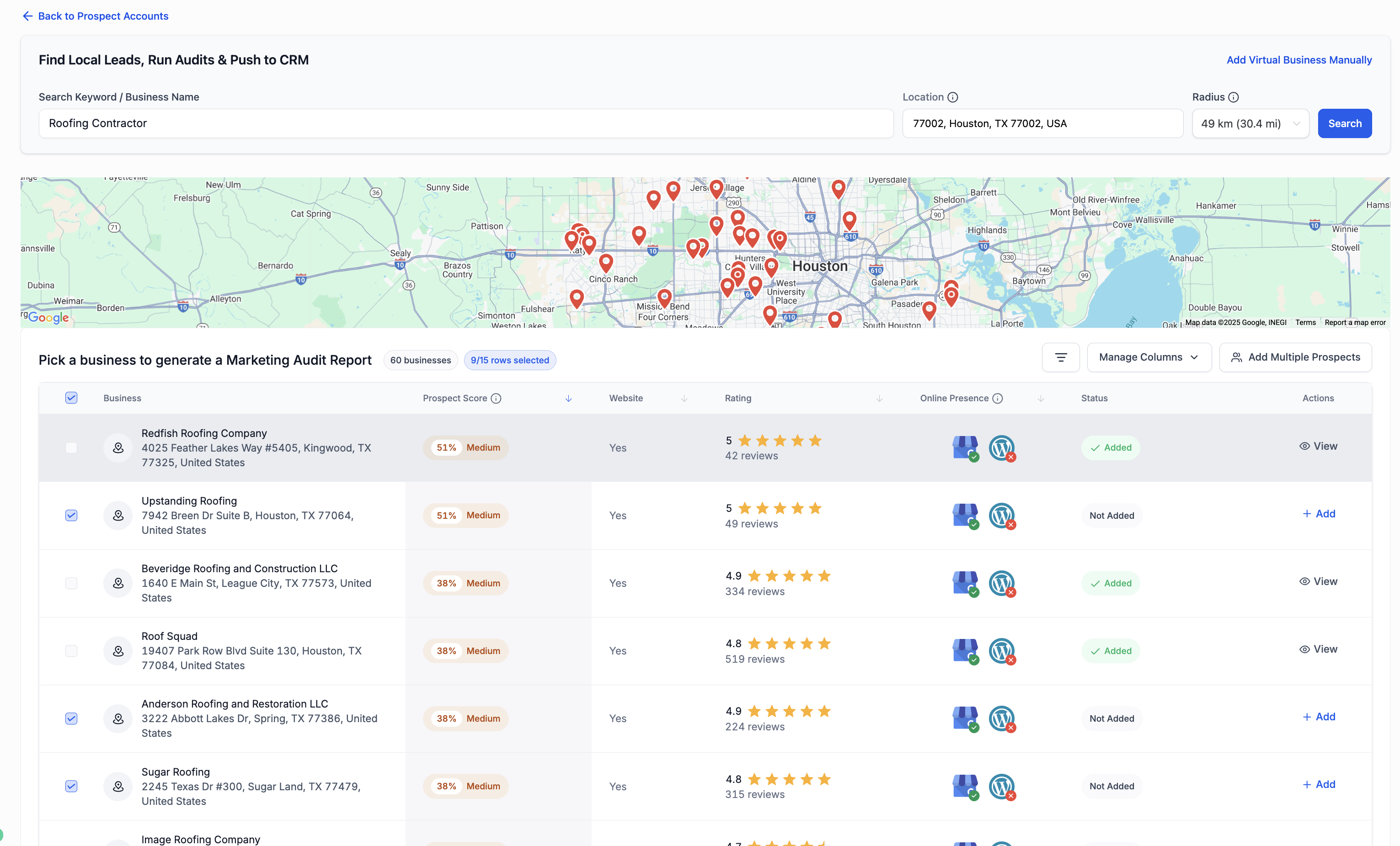Click the filter icon button
1400x846 pixels.
(x=1060, y=357)
